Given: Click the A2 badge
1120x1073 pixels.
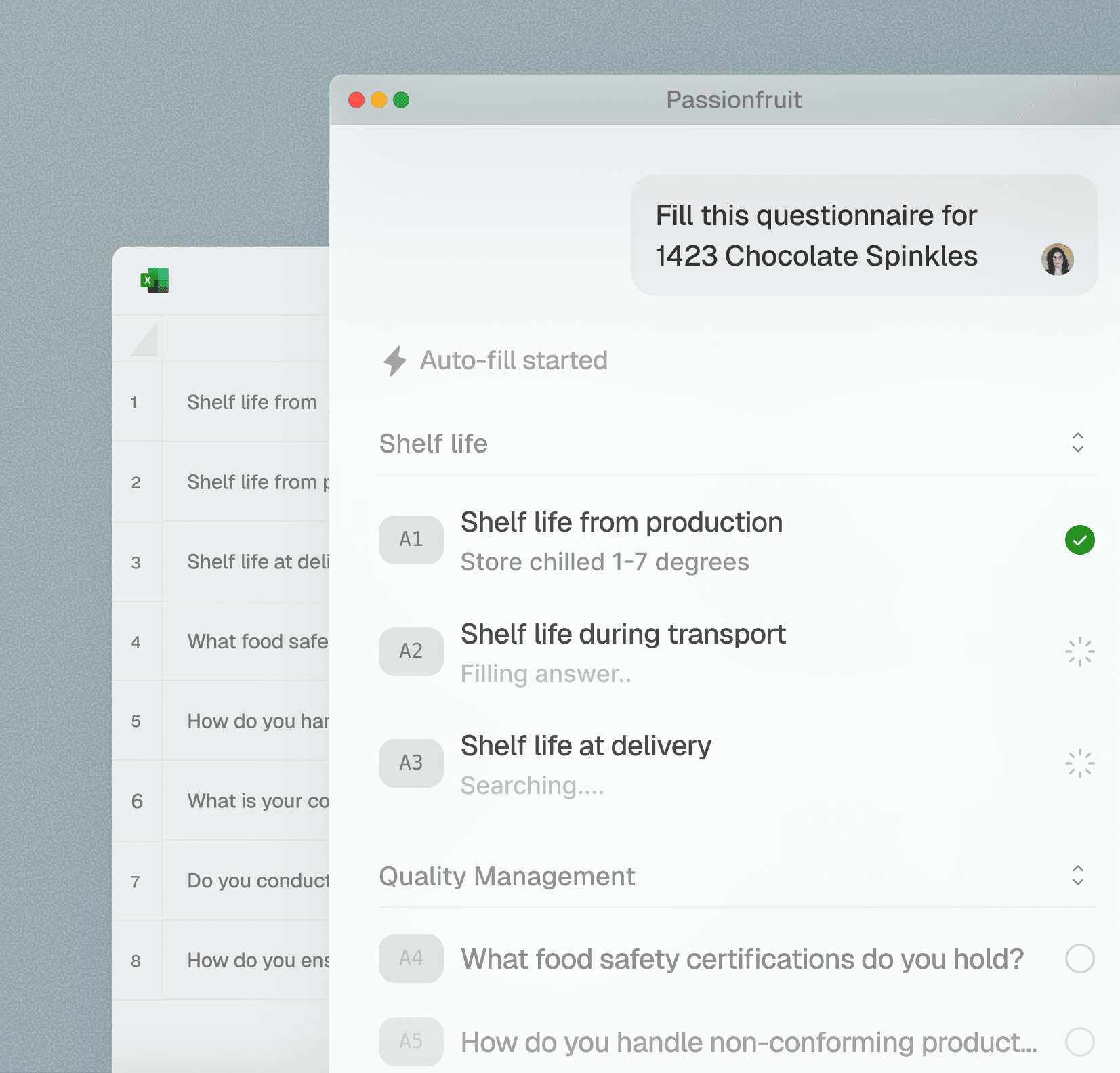Looking at the screenshot, I should 411,652.
